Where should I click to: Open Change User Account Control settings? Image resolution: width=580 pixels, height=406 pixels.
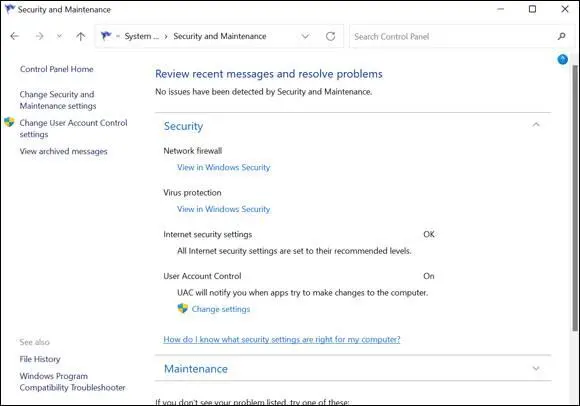73,128
